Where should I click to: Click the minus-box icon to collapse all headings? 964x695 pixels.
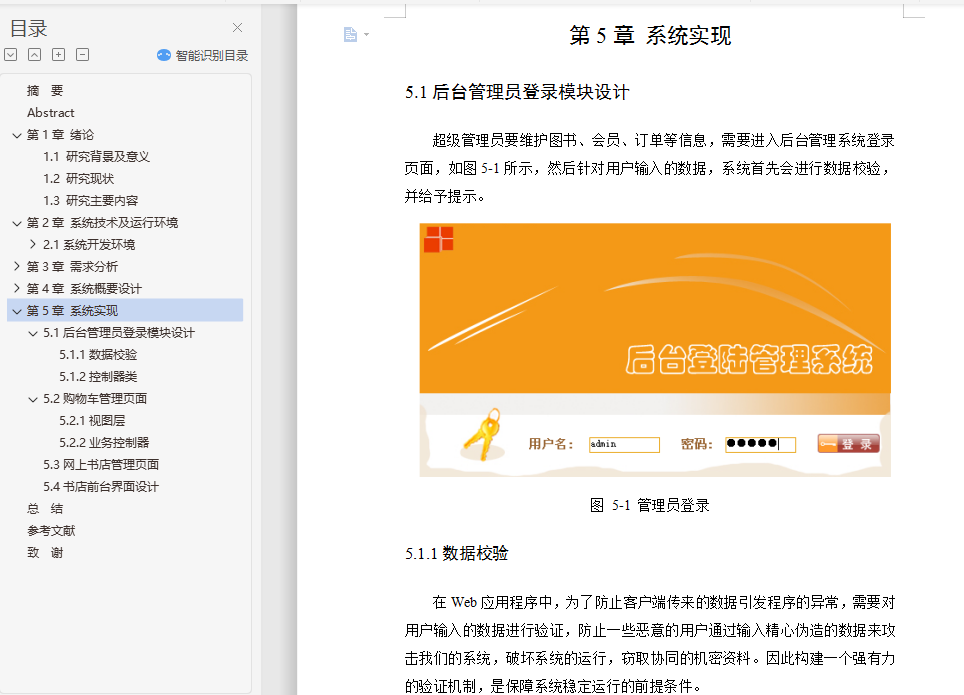click(x=82, y=55)
